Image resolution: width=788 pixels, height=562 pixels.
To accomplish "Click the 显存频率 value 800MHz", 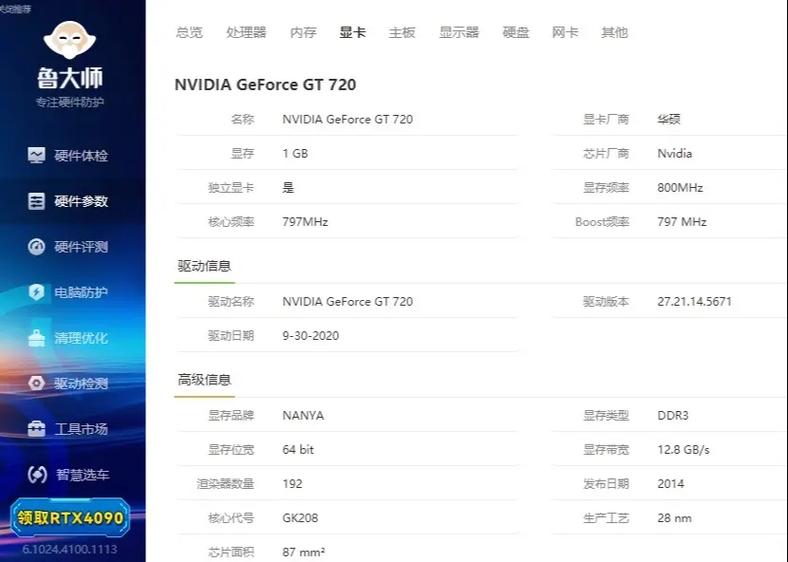I will [x=680, y=188].
